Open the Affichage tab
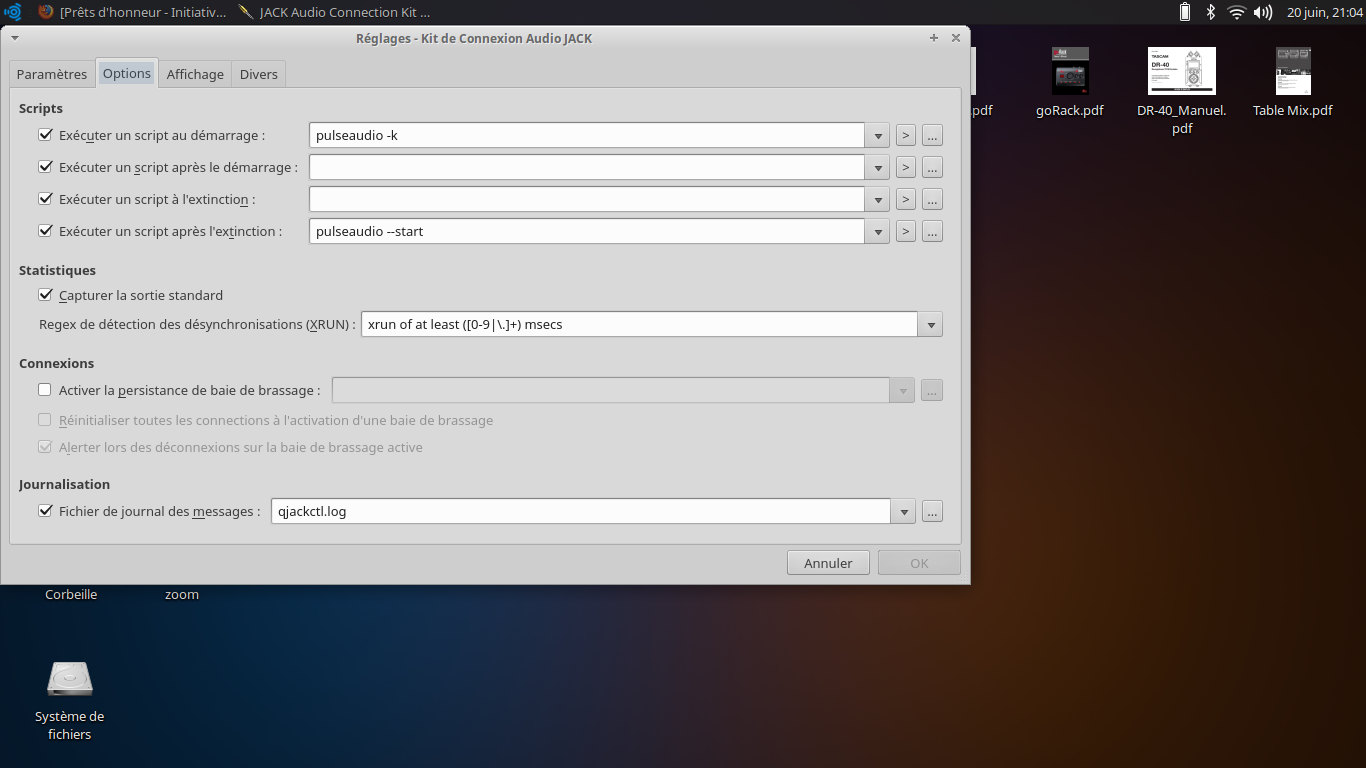Viewport: 1366px width, 768px height. [195, 74]
